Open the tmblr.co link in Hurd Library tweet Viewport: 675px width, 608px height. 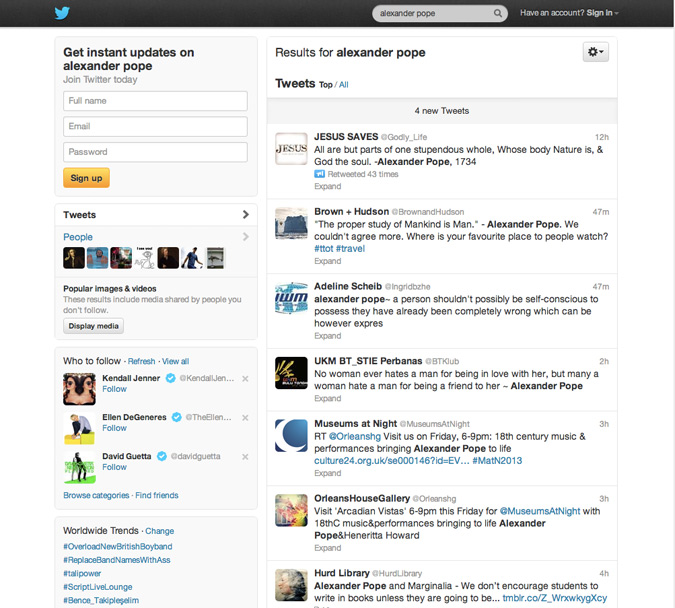555,598
